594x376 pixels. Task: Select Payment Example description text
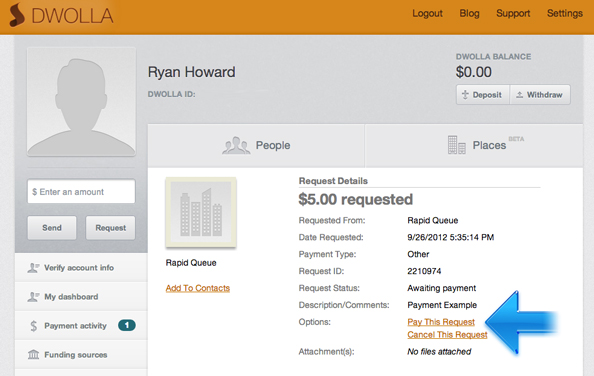tap(442, 305)
